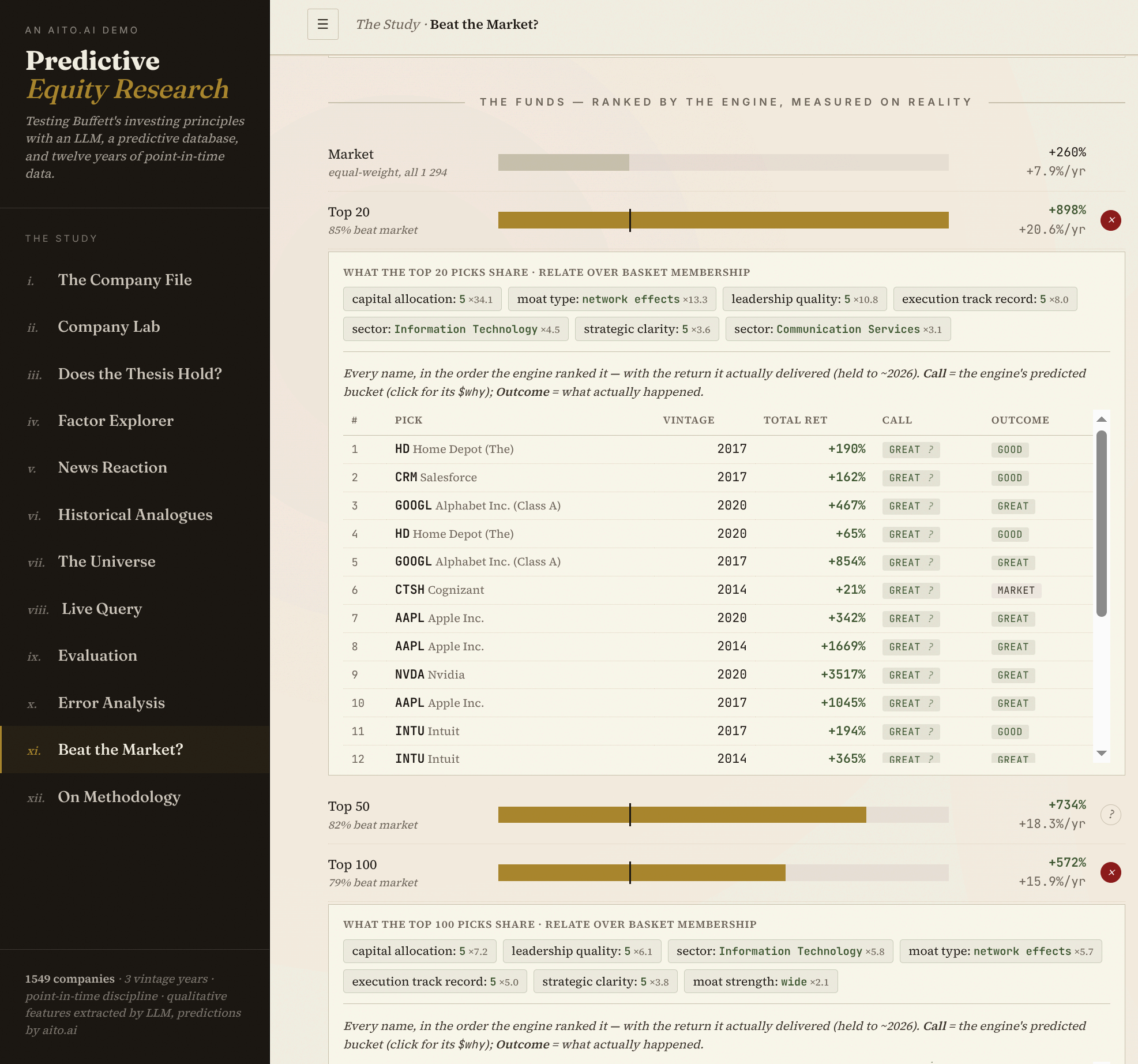1138x1064 pixels.
Task: Show why for HD 2017 GREAT call
Action: click(x=911, y=449)
